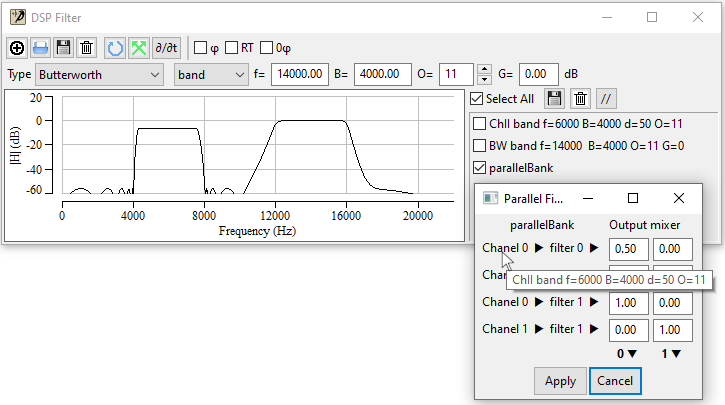Click Cancel in Parallel Filter dialog
This screenshot has height=405, width=725.
pos(615,381)
